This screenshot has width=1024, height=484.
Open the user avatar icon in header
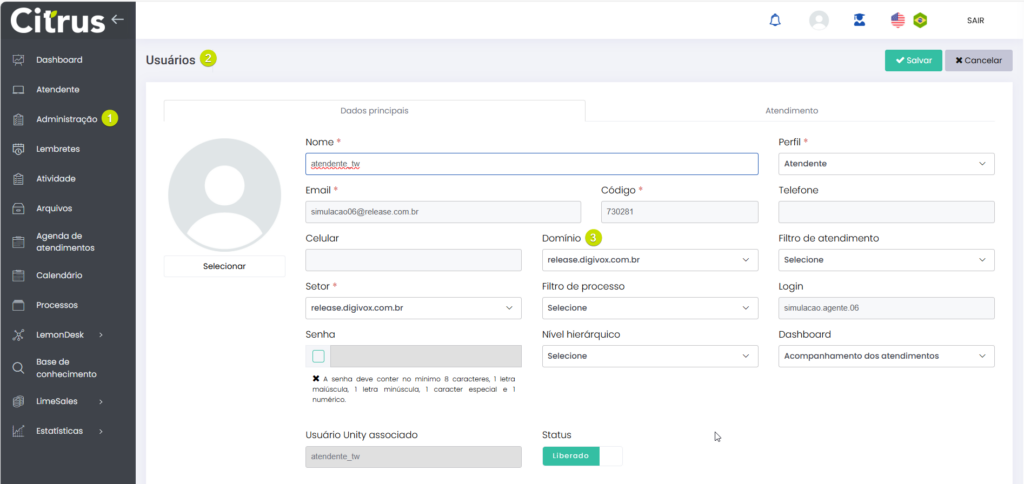[819, 20]
